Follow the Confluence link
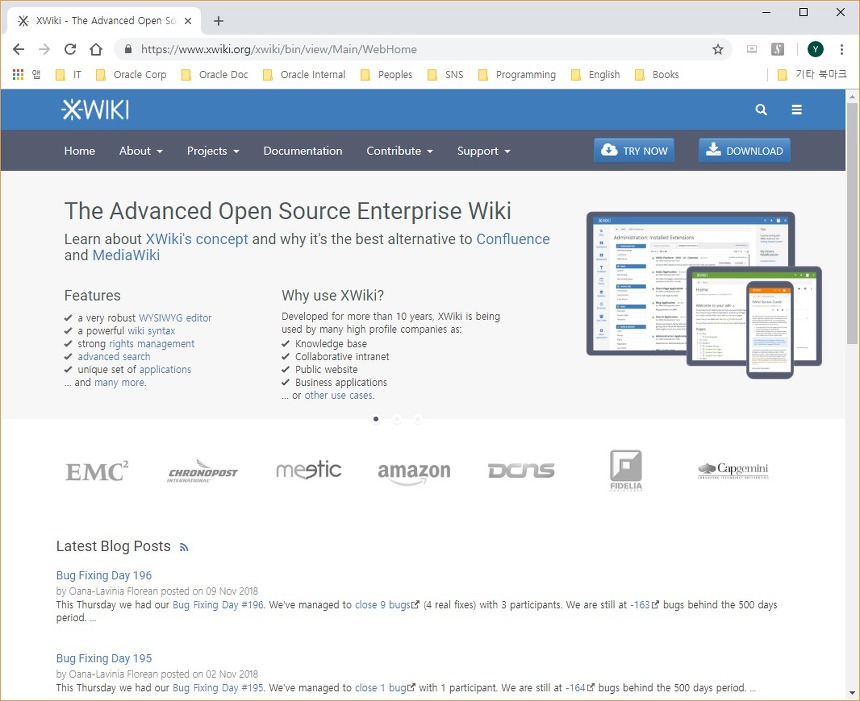 click(513, 239)
